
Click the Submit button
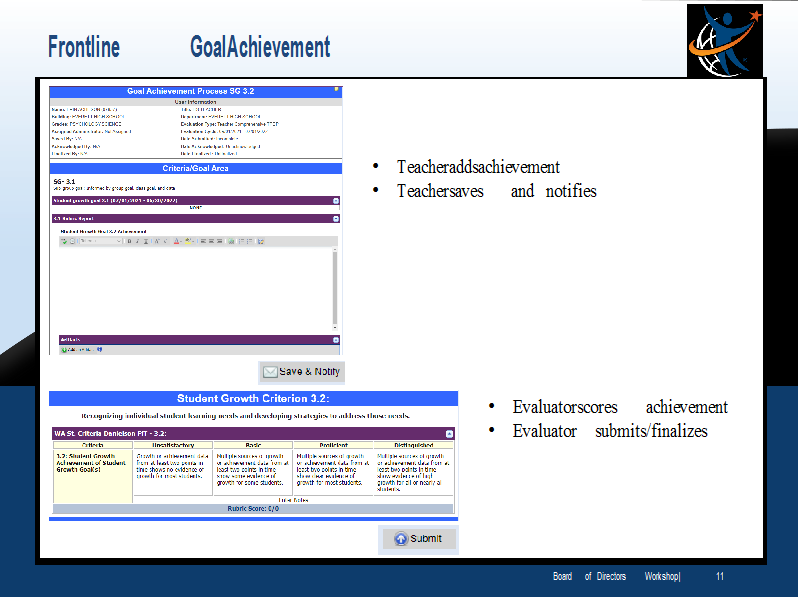pos(418,539)
